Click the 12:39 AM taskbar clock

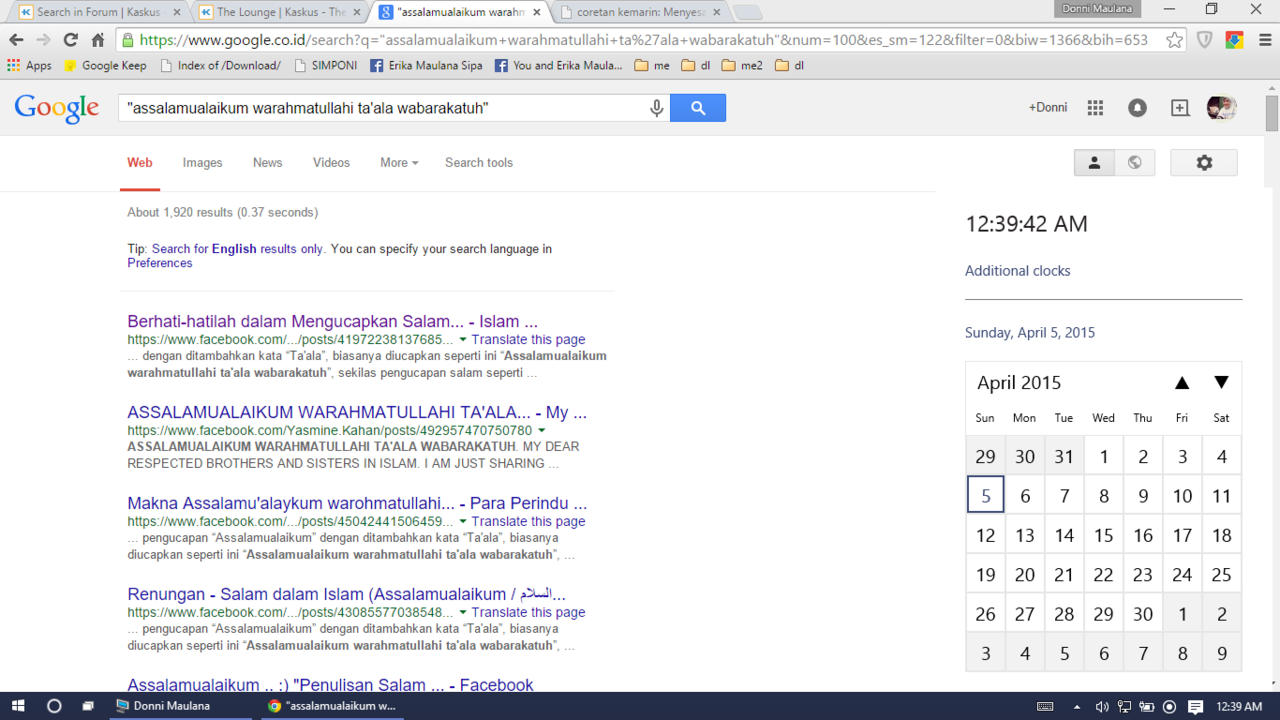coord(1239,706)
